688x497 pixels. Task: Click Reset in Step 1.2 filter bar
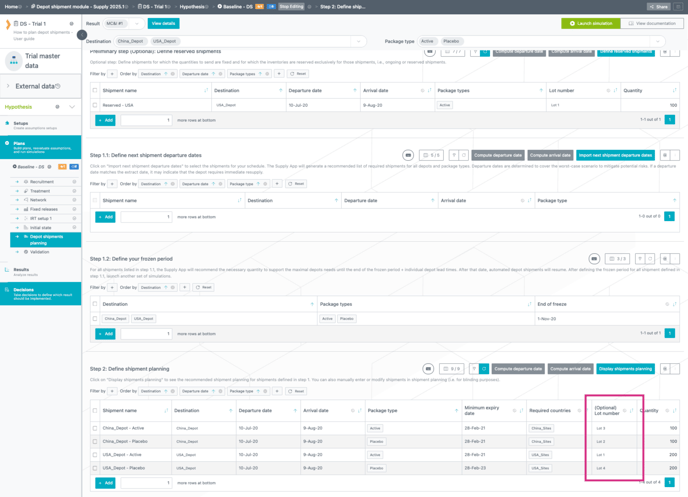pyautogui.click(x=203, y=287)
